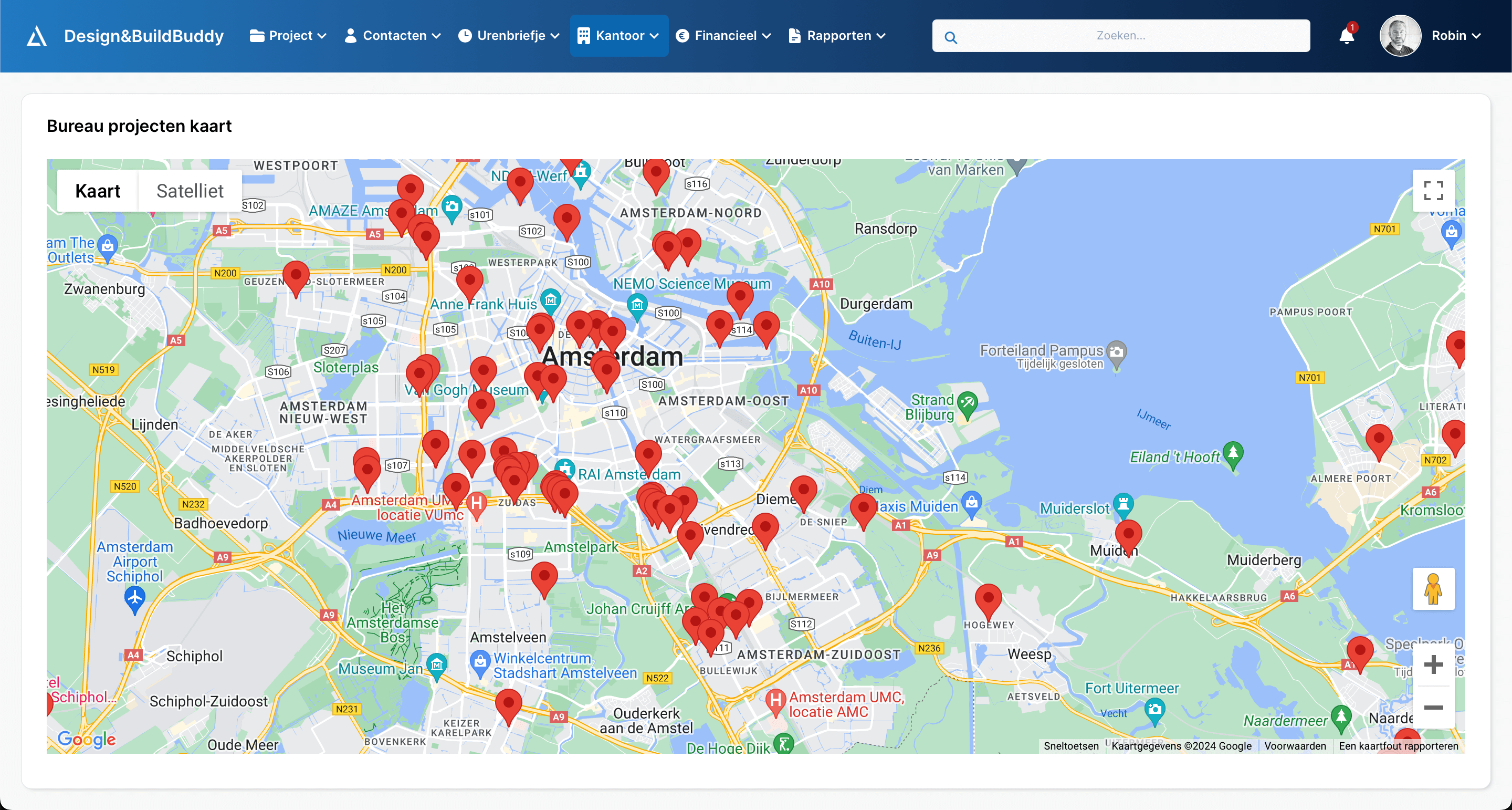Switch map to Kaart view
Image resolution: width=1512 pixels, height=810 pixels.
[x=98, y=191]
